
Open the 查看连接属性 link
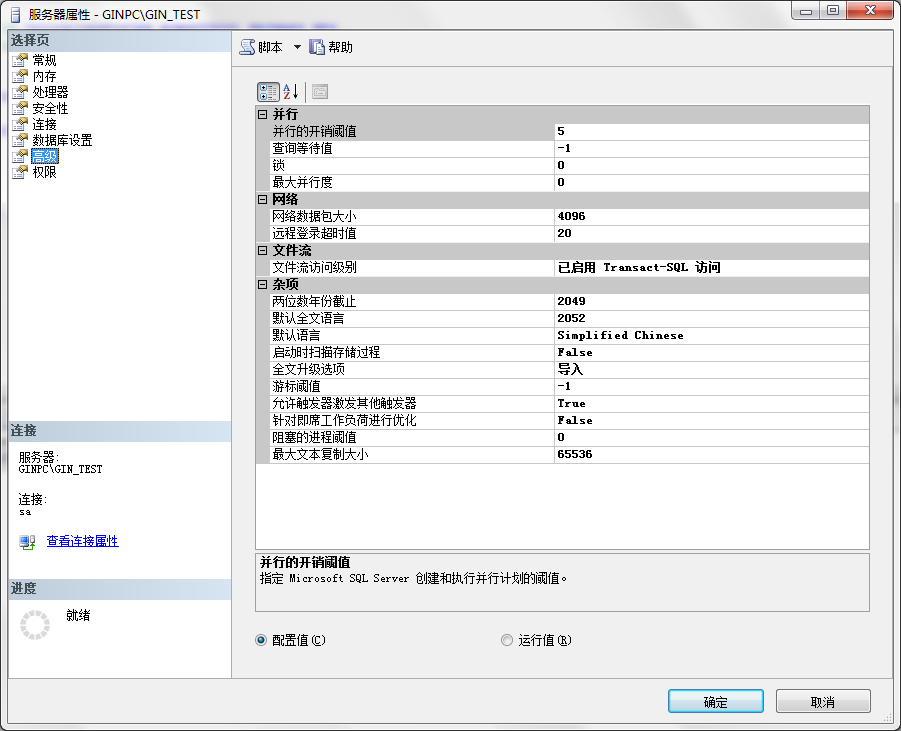82,541
